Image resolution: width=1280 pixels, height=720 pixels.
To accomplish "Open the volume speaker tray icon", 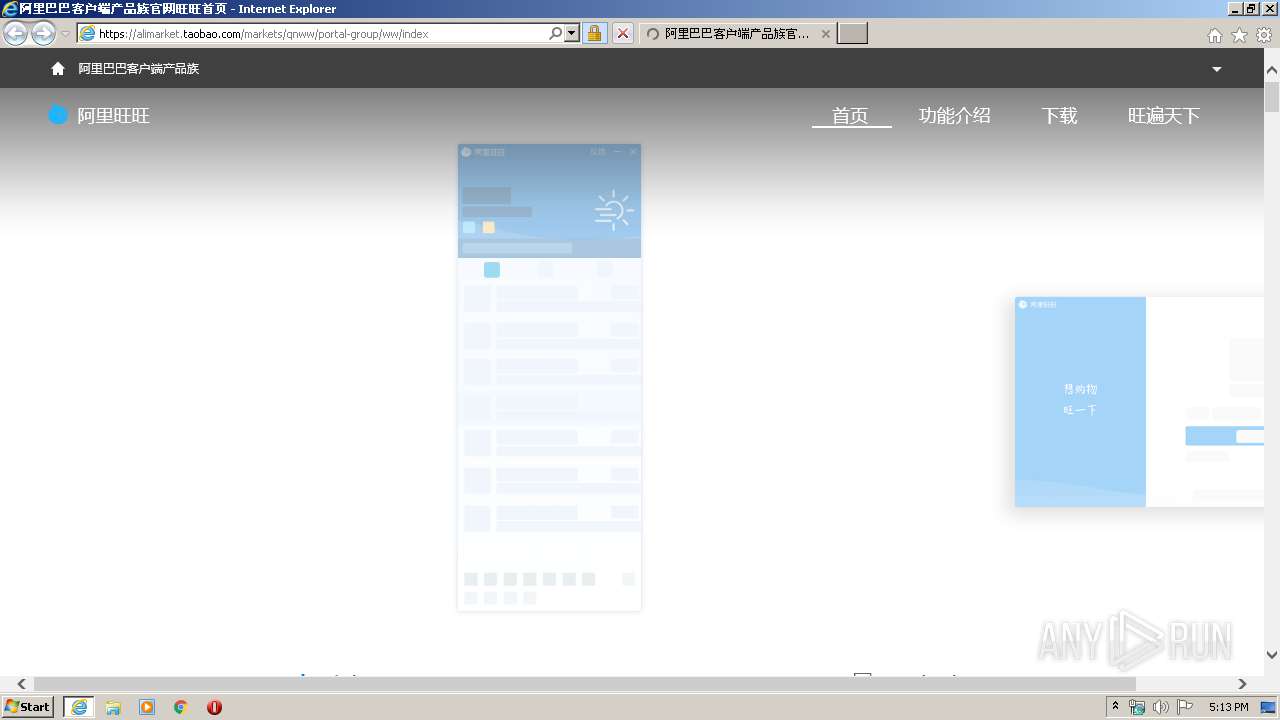I will pyautogui.click(x=1160, y=707).
